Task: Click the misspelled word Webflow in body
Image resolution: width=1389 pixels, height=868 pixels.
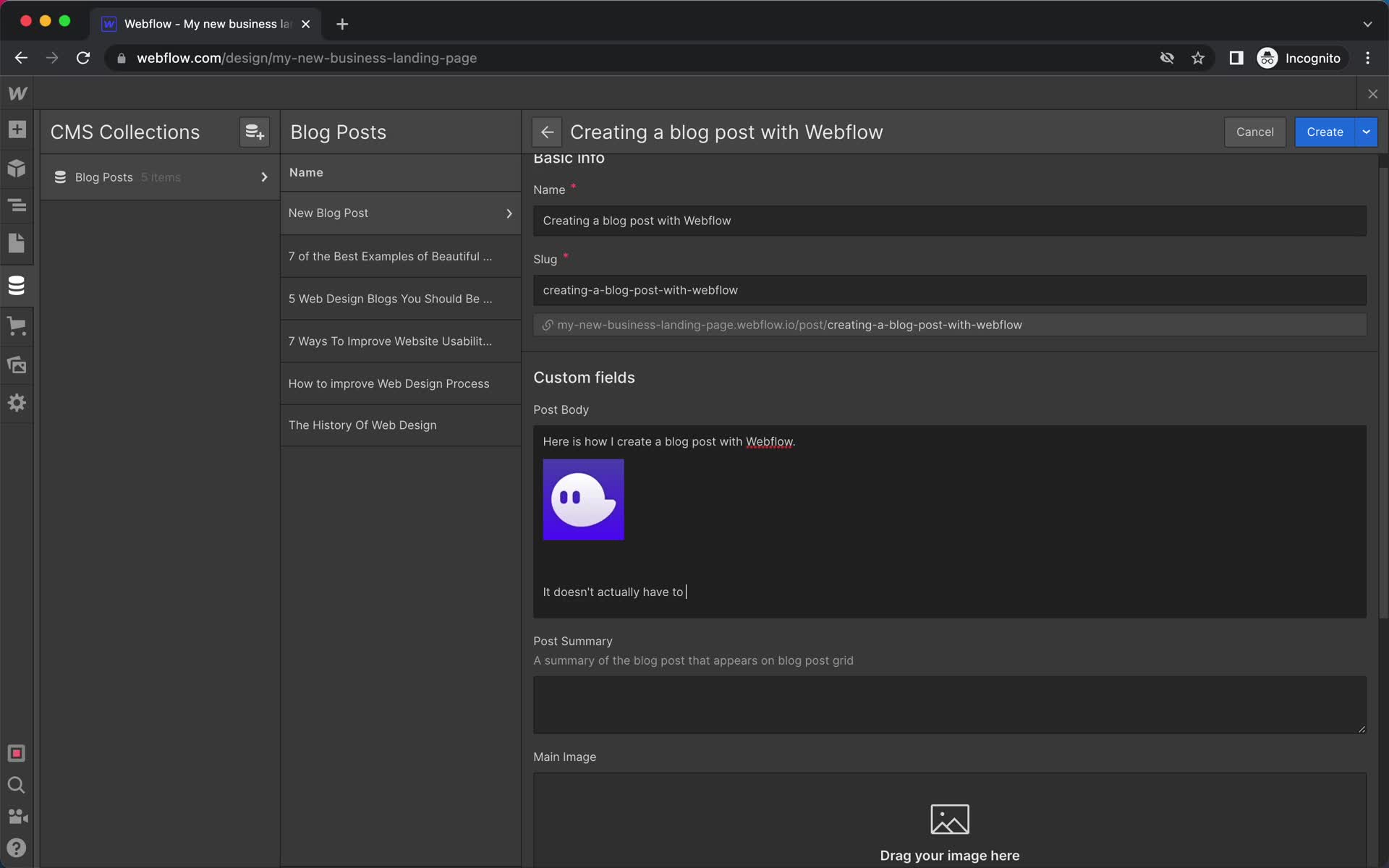Action: point(769,442)
